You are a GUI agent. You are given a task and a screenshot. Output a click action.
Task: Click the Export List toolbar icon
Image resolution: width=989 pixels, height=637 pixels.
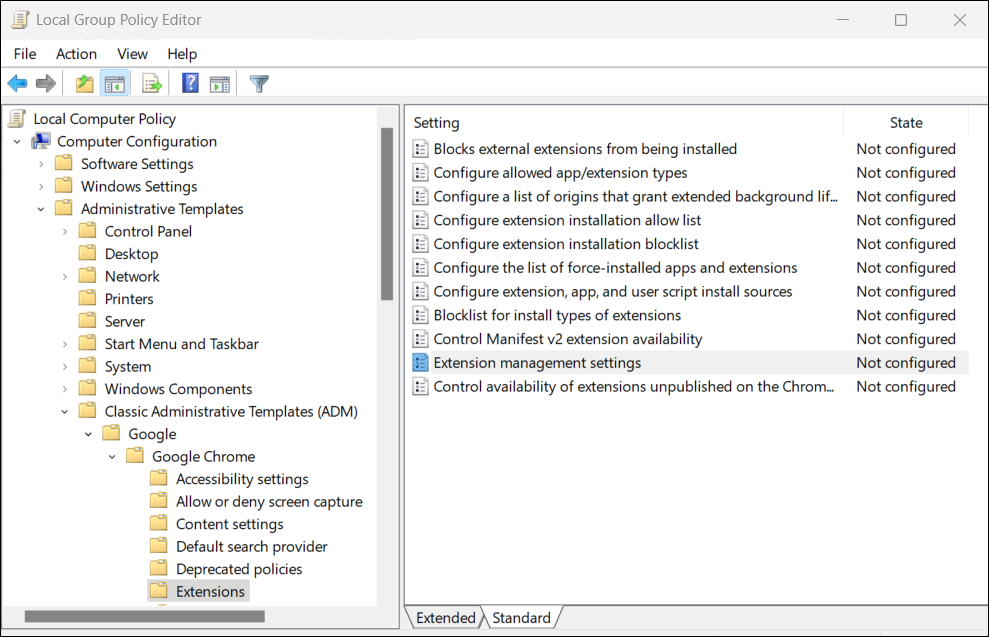[152, 84]
